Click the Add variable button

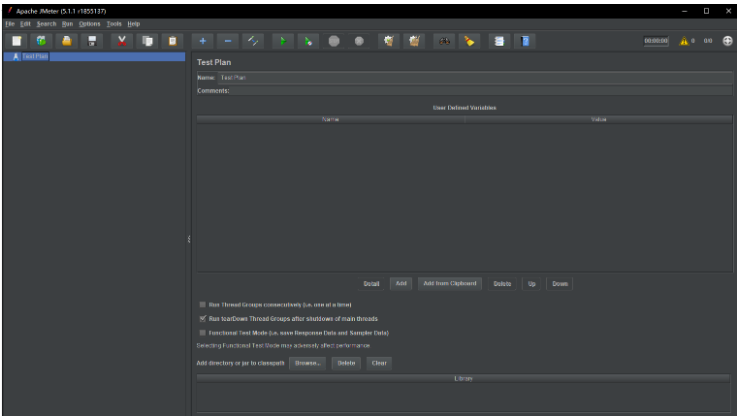(x=401, y=284)
